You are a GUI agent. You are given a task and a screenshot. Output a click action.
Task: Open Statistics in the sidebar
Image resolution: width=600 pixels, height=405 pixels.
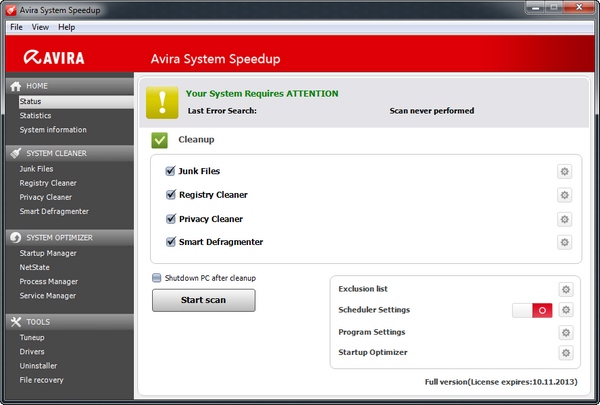click(35, 116)
